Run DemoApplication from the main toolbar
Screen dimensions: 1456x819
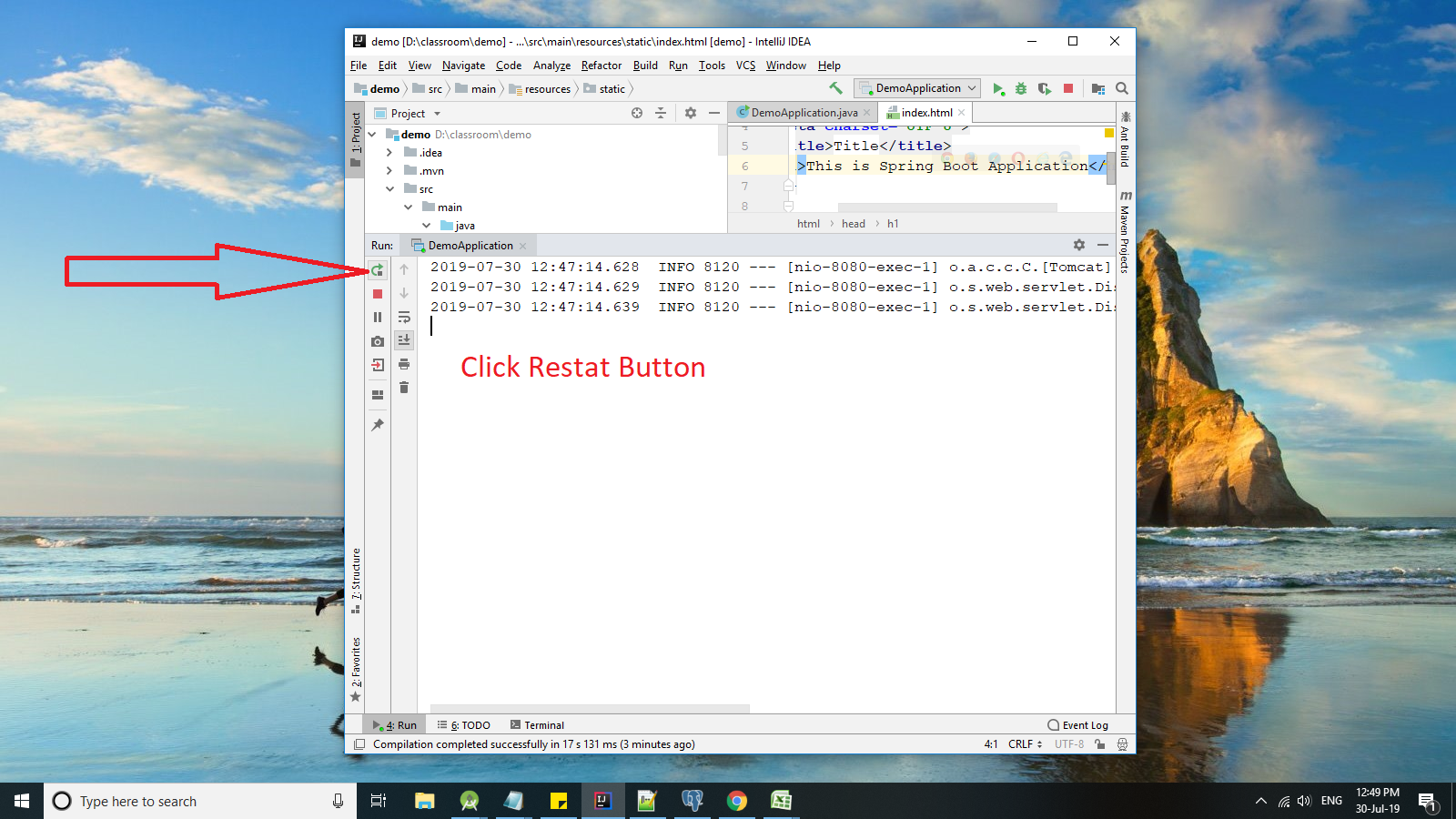coord(998,88)
